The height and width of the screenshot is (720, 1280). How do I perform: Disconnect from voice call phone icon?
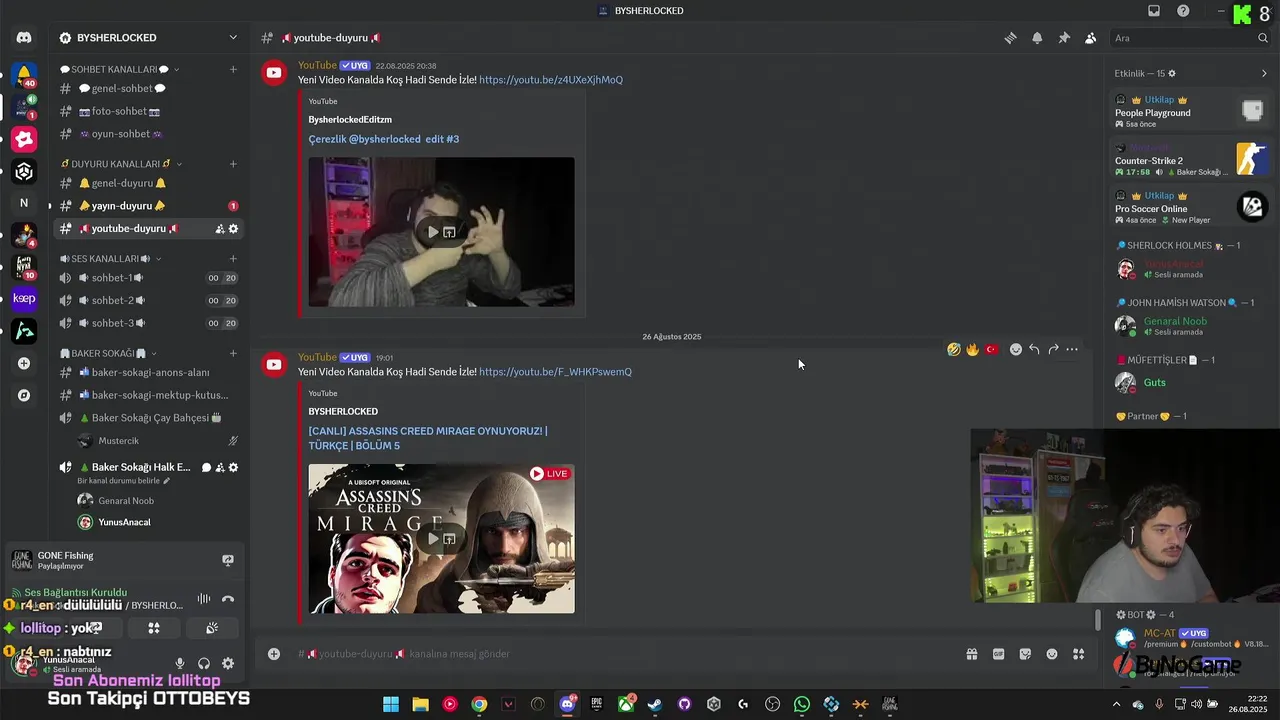point(228,598)
